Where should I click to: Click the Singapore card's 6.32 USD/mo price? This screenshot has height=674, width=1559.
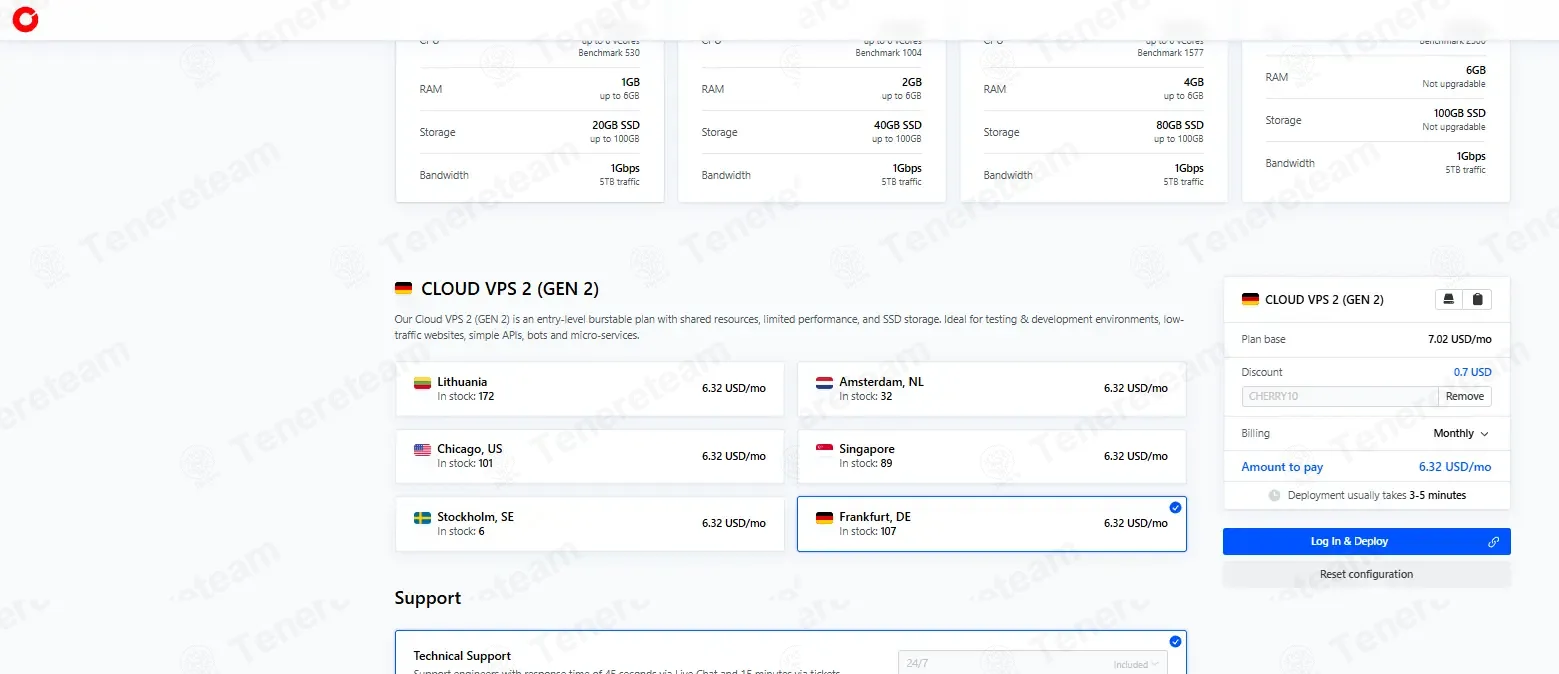[x=1136, y=456]
